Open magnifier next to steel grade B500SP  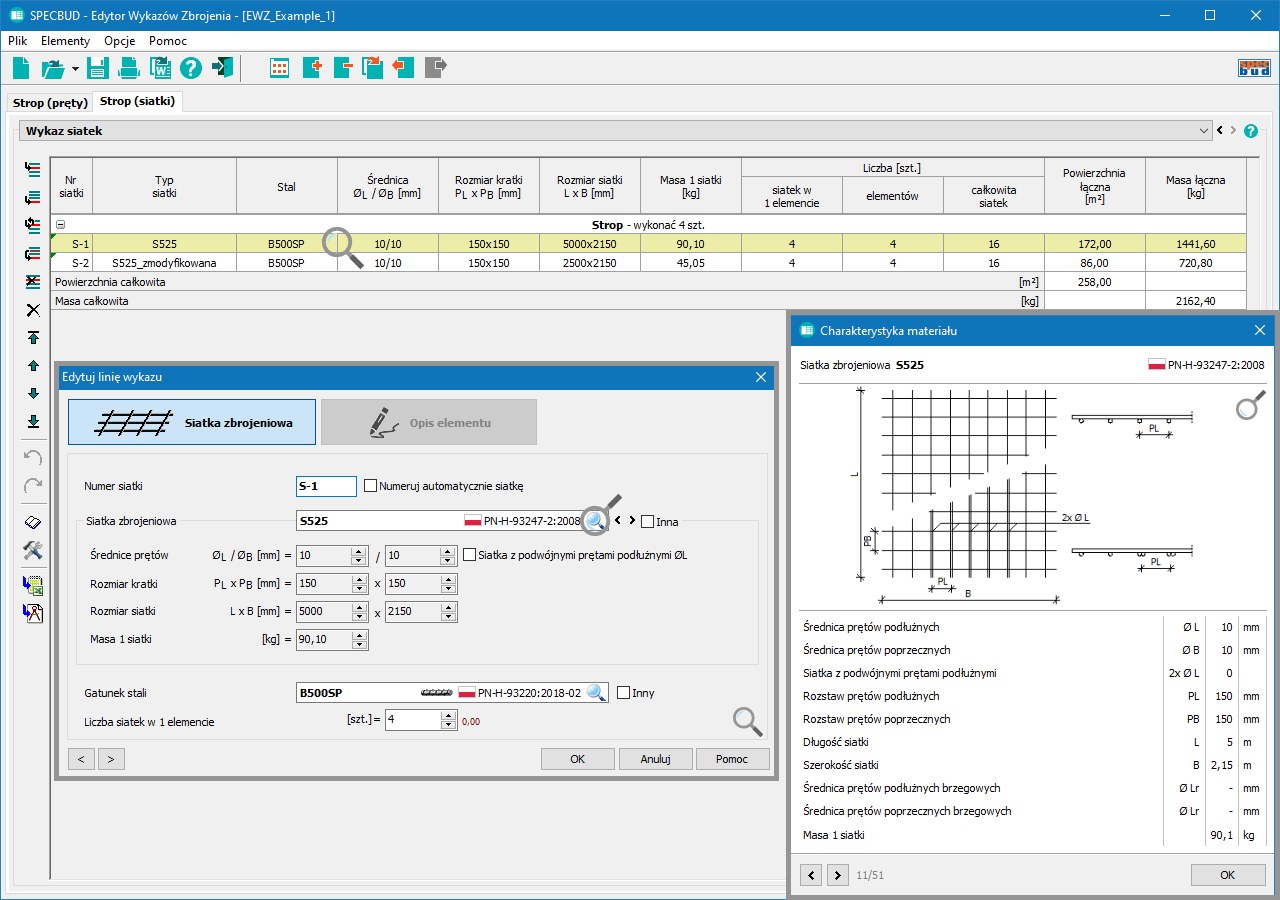point(596,693)
